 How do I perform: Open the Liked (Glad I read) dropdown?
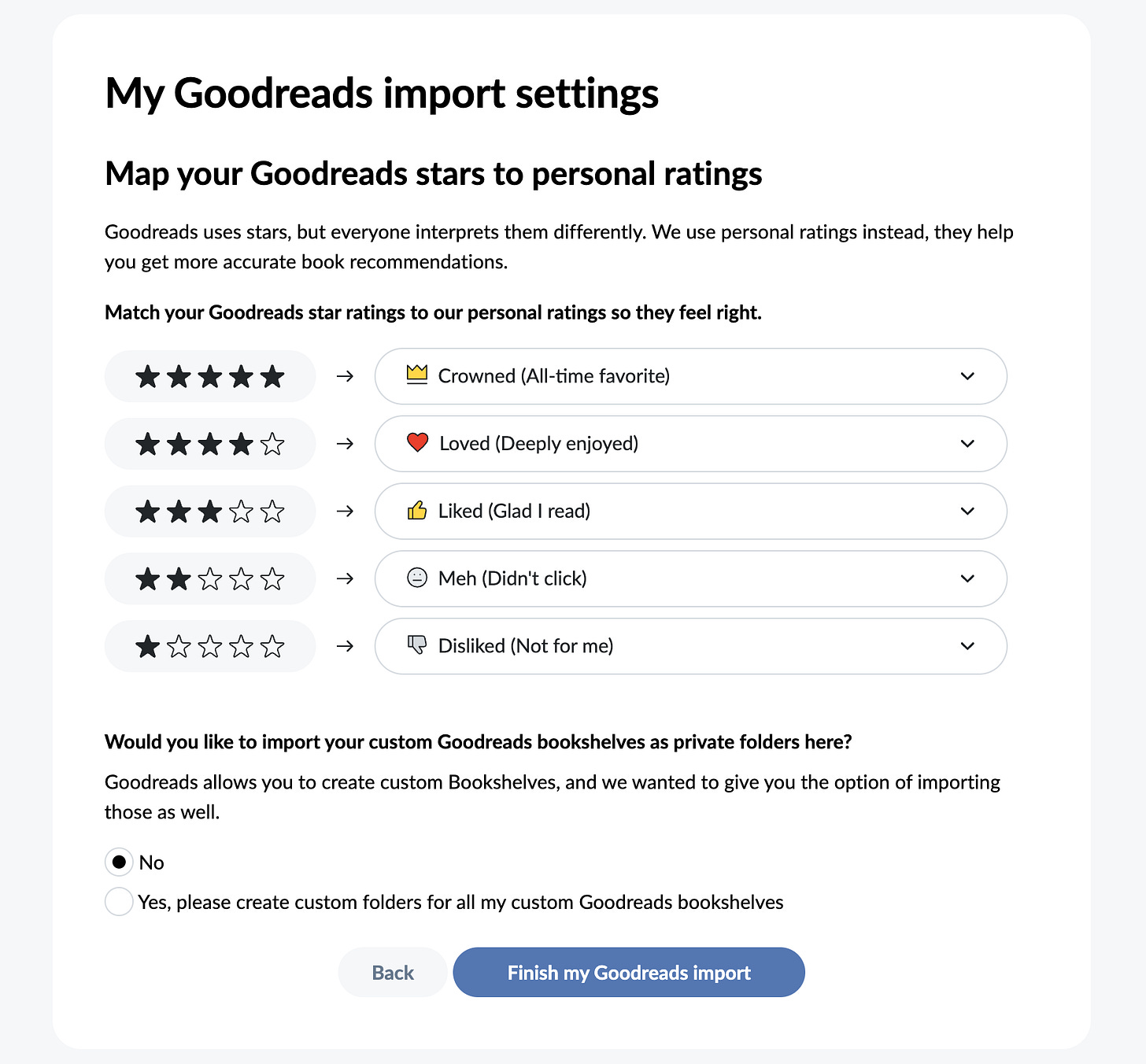point(691,512)
